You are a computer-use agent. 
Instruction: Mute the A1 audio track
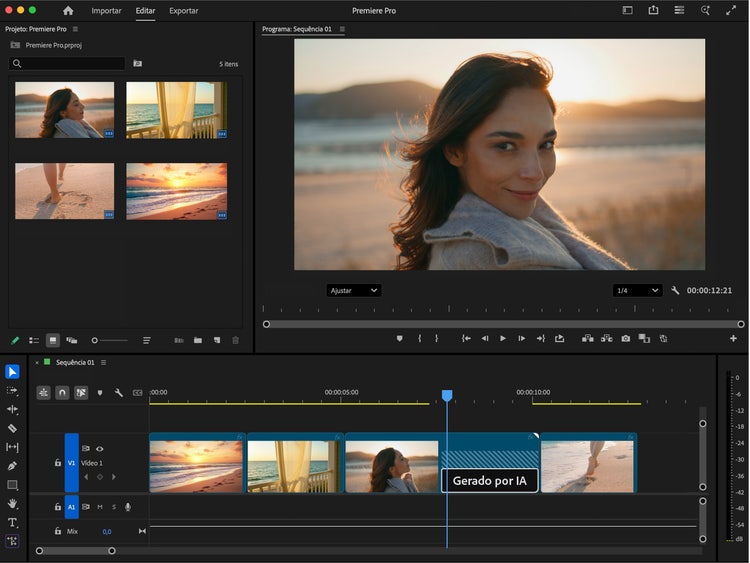(x=100, y=507)
